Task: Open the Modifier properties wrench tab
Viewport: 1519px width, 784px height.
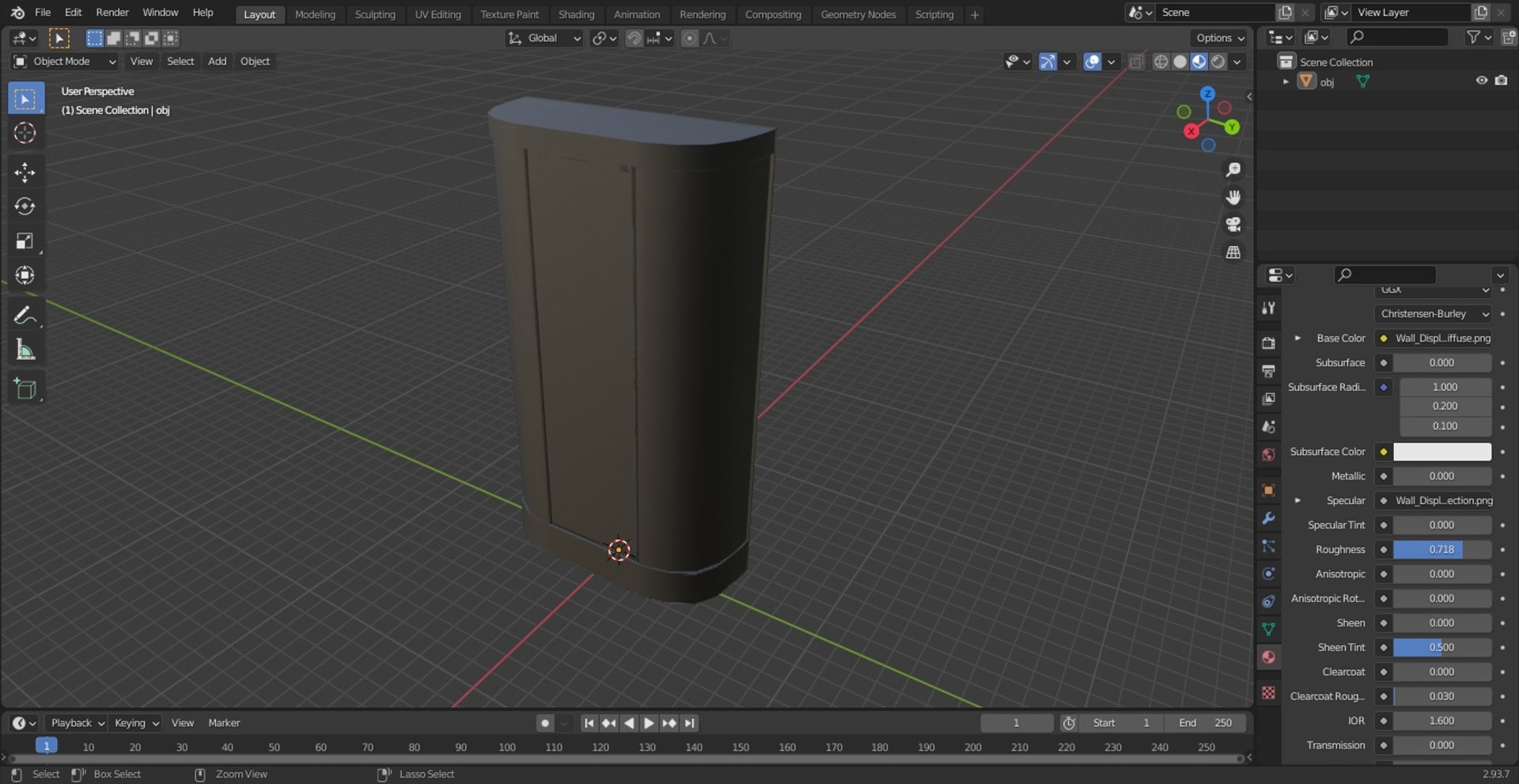Action: click(1268, 518)
